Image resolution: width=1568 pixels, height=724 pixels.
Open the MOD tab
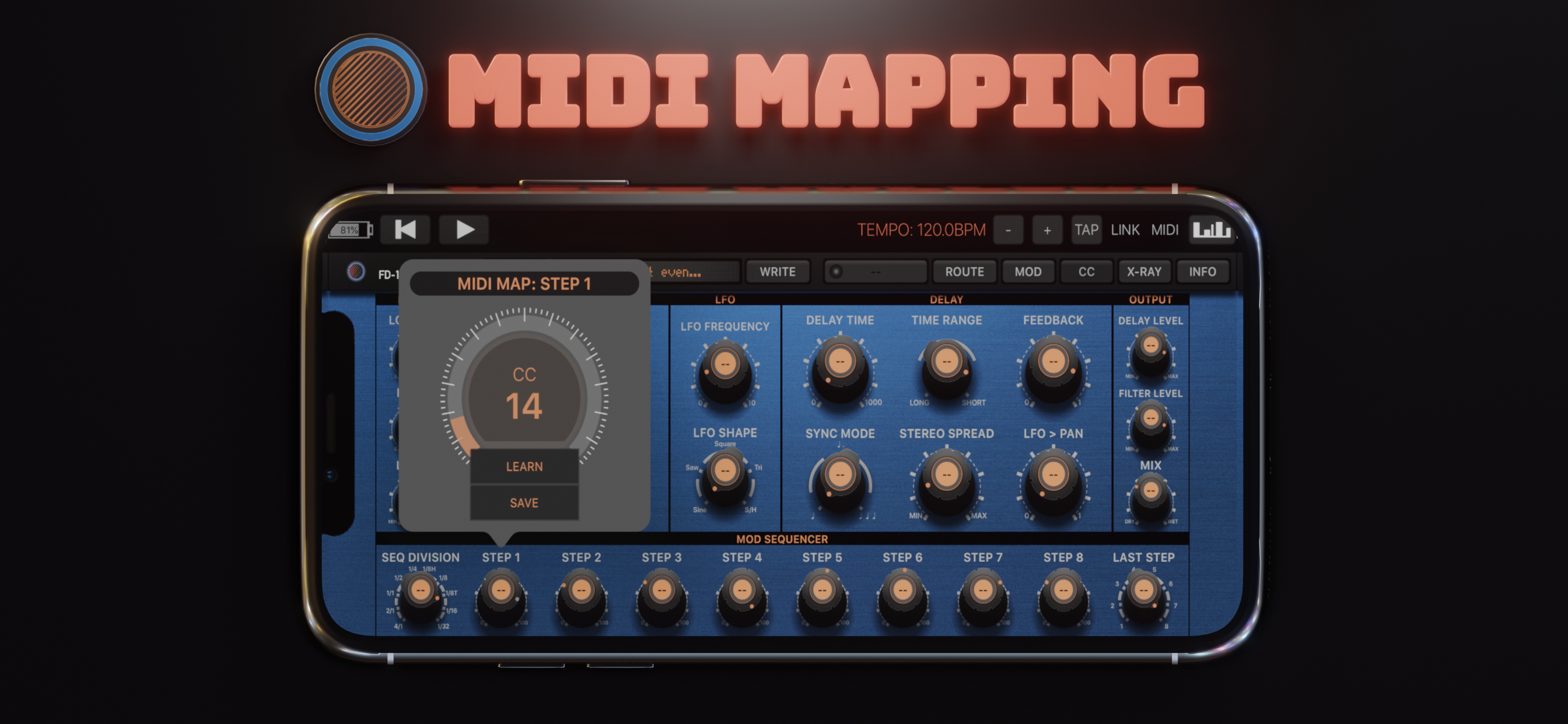[1027, 271]
